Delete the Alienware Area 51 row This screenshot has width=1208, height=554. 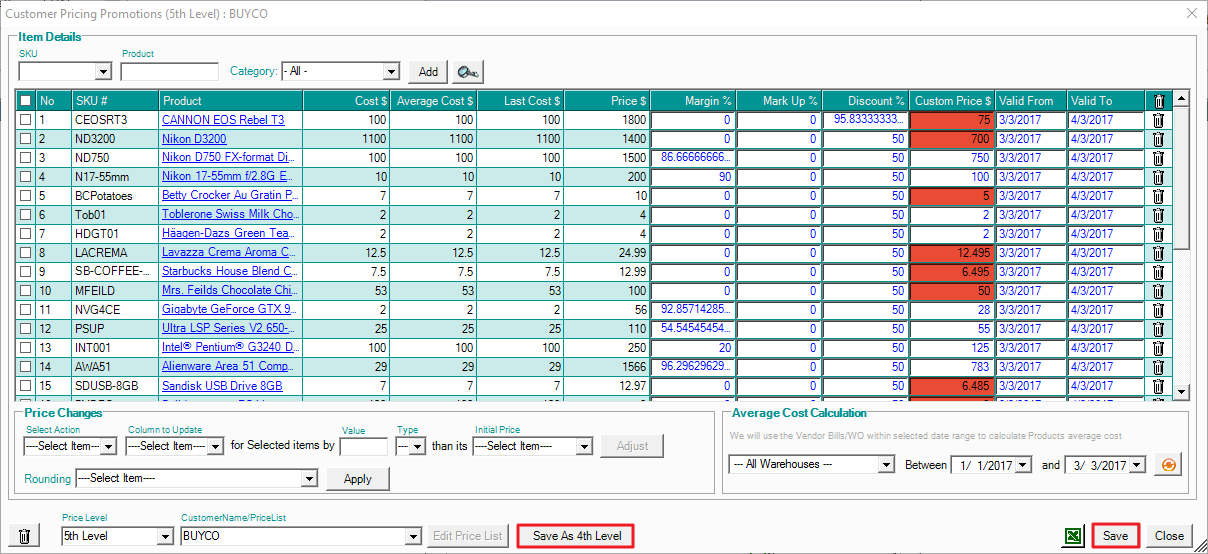(x=1158, y=367)
